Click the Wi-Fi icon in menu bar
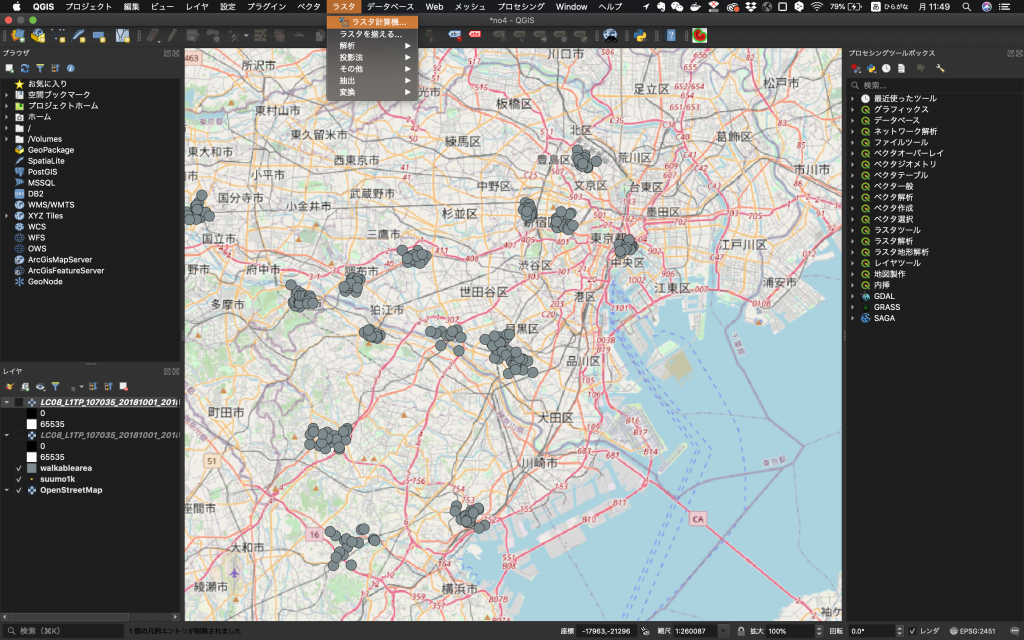This screenshot has width=1024, height=640. (817, 7)
